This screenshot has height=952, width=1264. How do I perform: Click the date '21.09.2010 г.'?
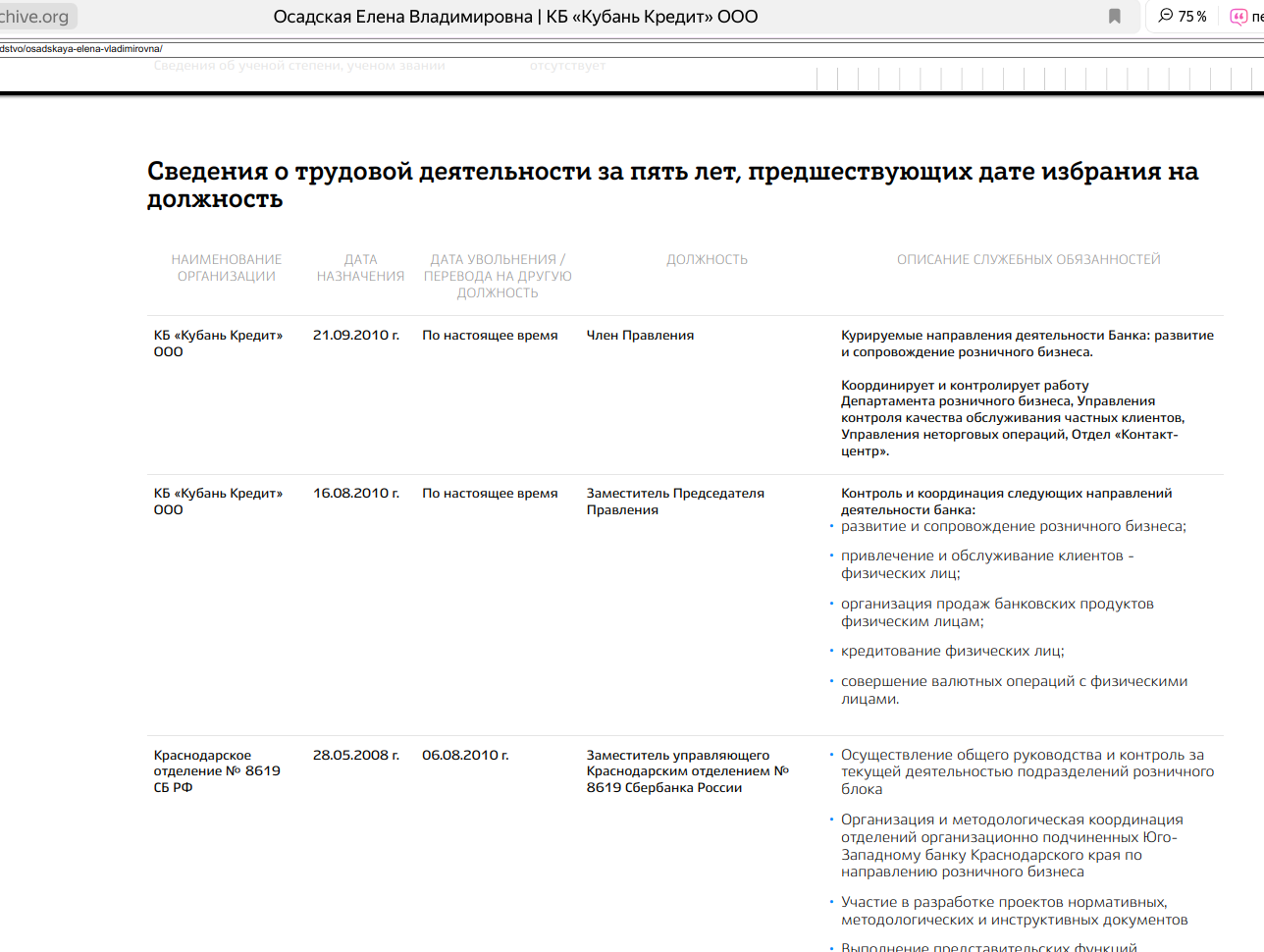pyautogui.click(x=356, y=335)
